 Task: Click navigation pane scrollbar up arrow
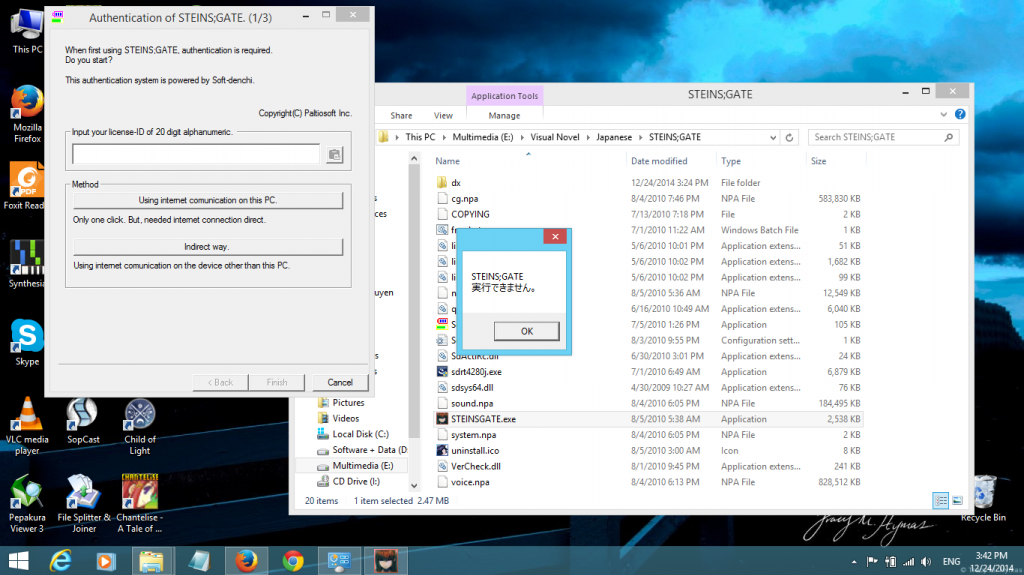click(x=413, y=159)
